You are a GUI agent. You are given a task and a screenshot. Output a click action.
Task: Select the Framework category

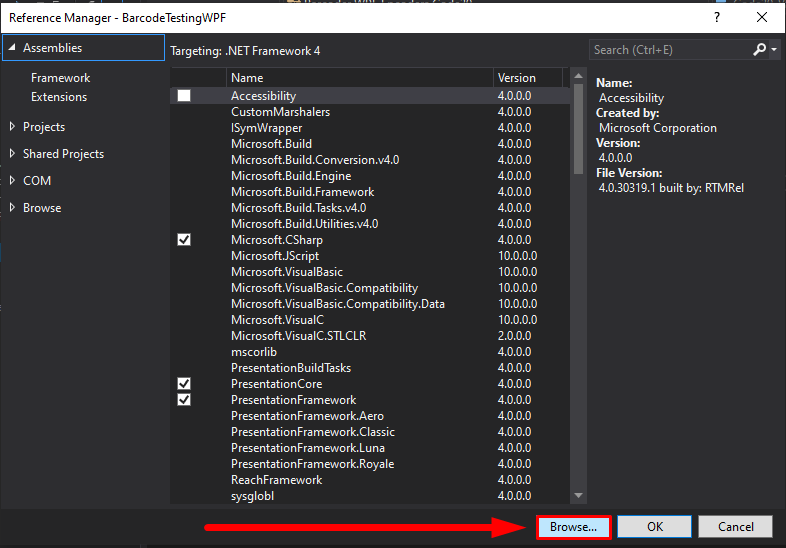[x=61, y=78]
